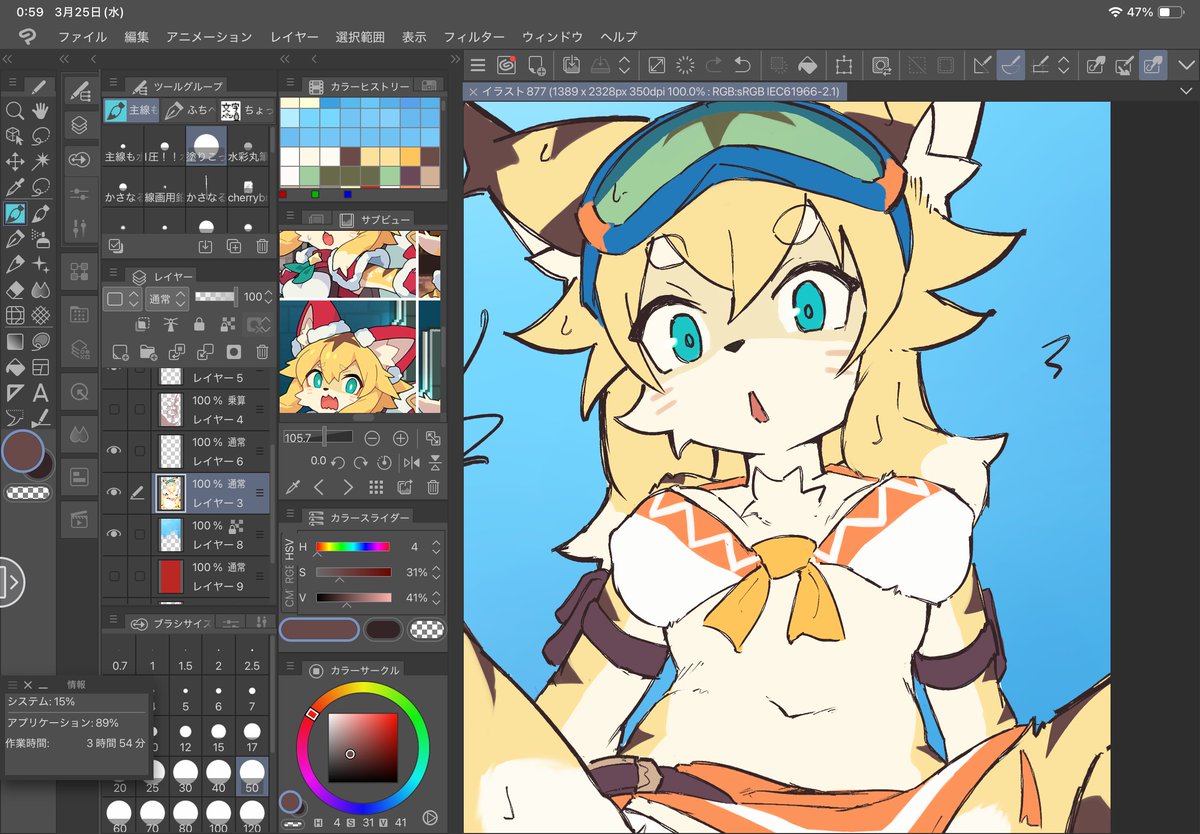Show hidden レイヤー 4 visibility box
The image size is (1200, 834).
pyautogui.click(x=114, y=409)
